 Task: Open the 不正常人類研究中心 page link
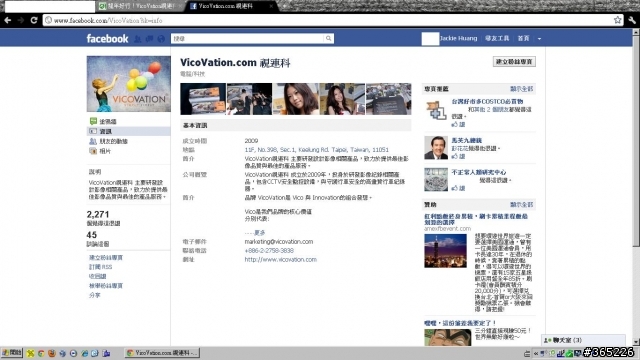[478, 172]
